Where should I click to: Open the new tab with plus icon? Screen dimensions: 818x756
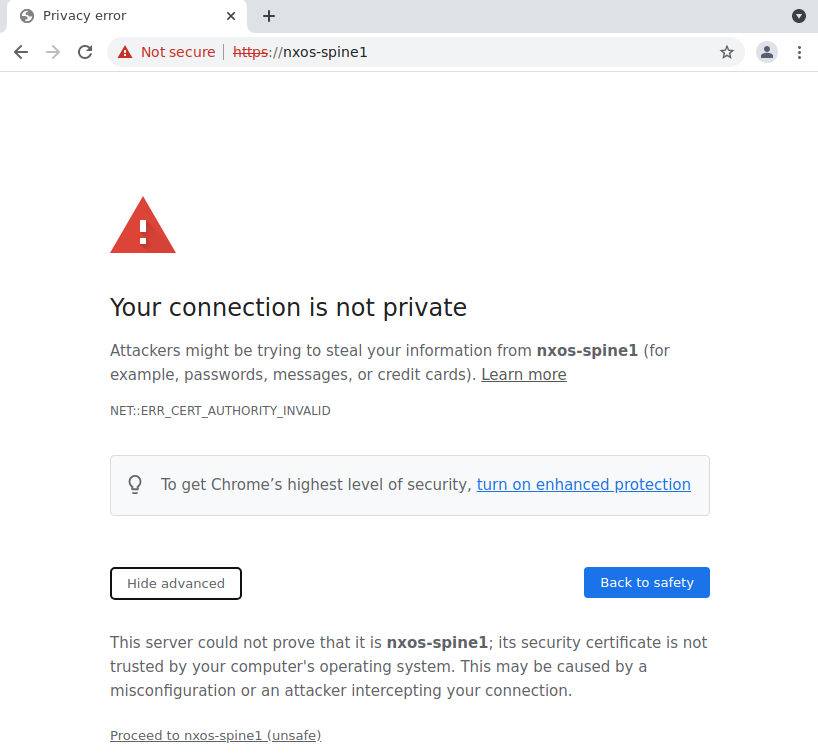(269, 16)
